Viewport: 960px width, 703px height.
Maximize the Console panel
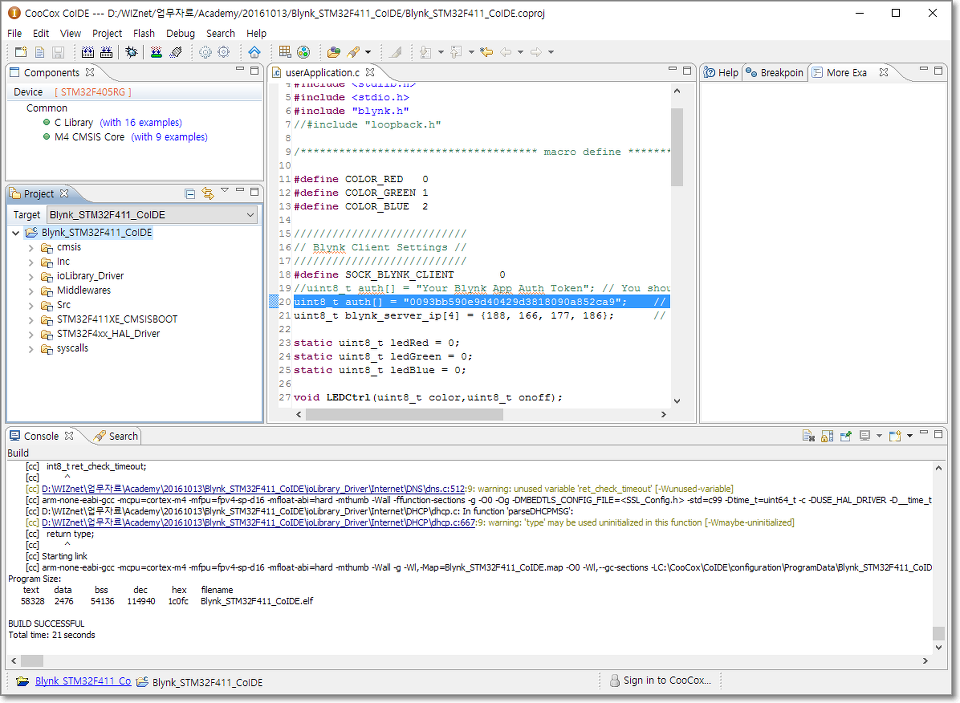(938, 434)
